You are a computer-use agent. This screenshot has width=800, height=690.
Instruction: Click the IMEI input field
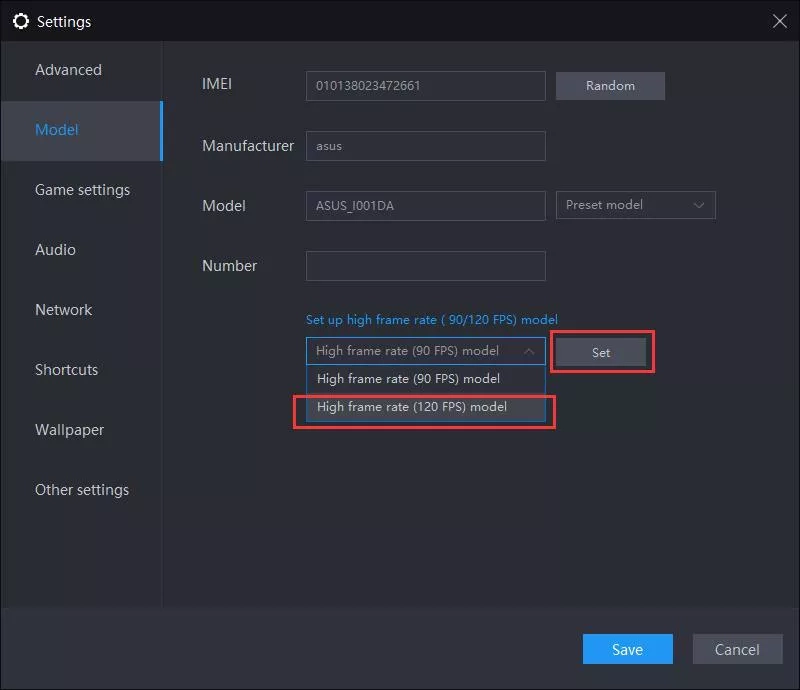pos(425,86)
